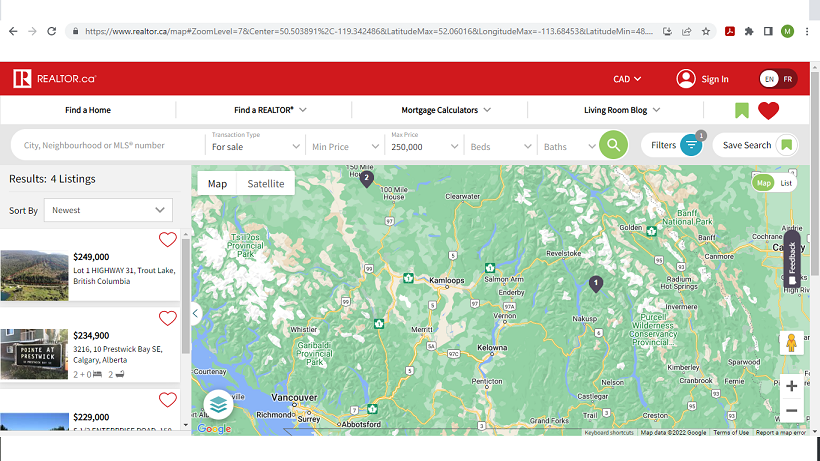Click the map pin marked 2
This screenshot has height=461, width=820.
pyautogui.click(x=367, y=179)
